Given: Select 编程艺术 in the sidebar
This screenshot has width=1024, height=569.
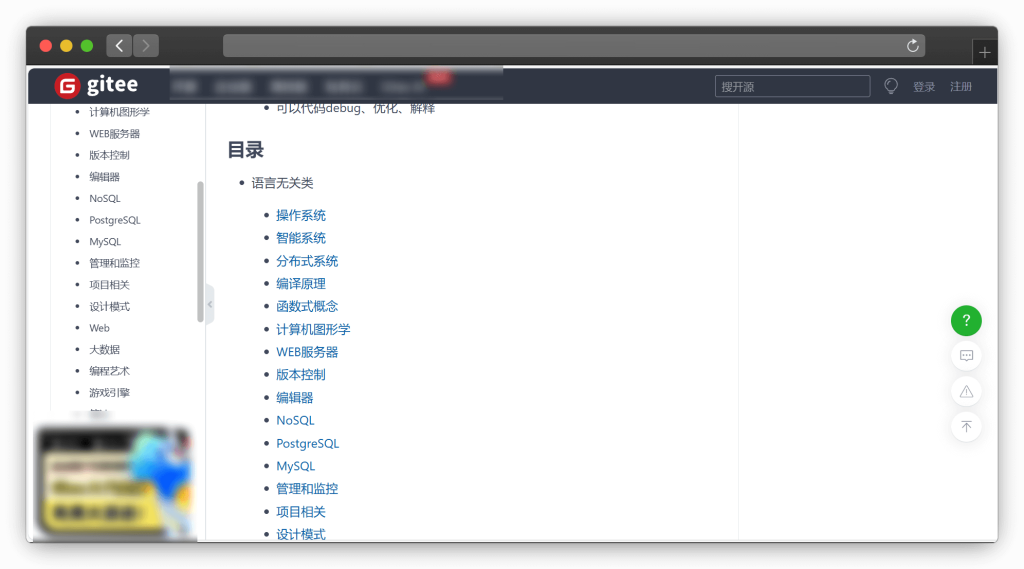Looking at the screenshot, I should click(109, 371).
